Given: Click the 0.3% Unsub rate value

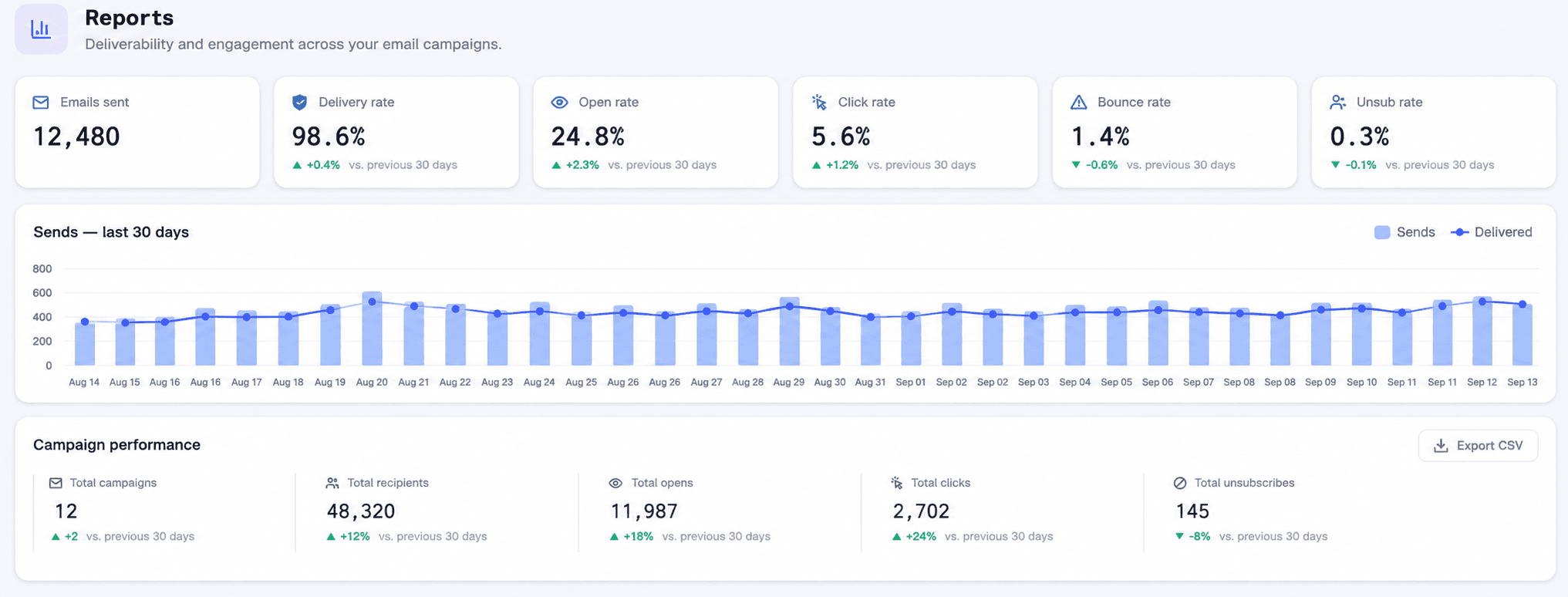Looking at the screenshot, I should (x=1360, y=137).
